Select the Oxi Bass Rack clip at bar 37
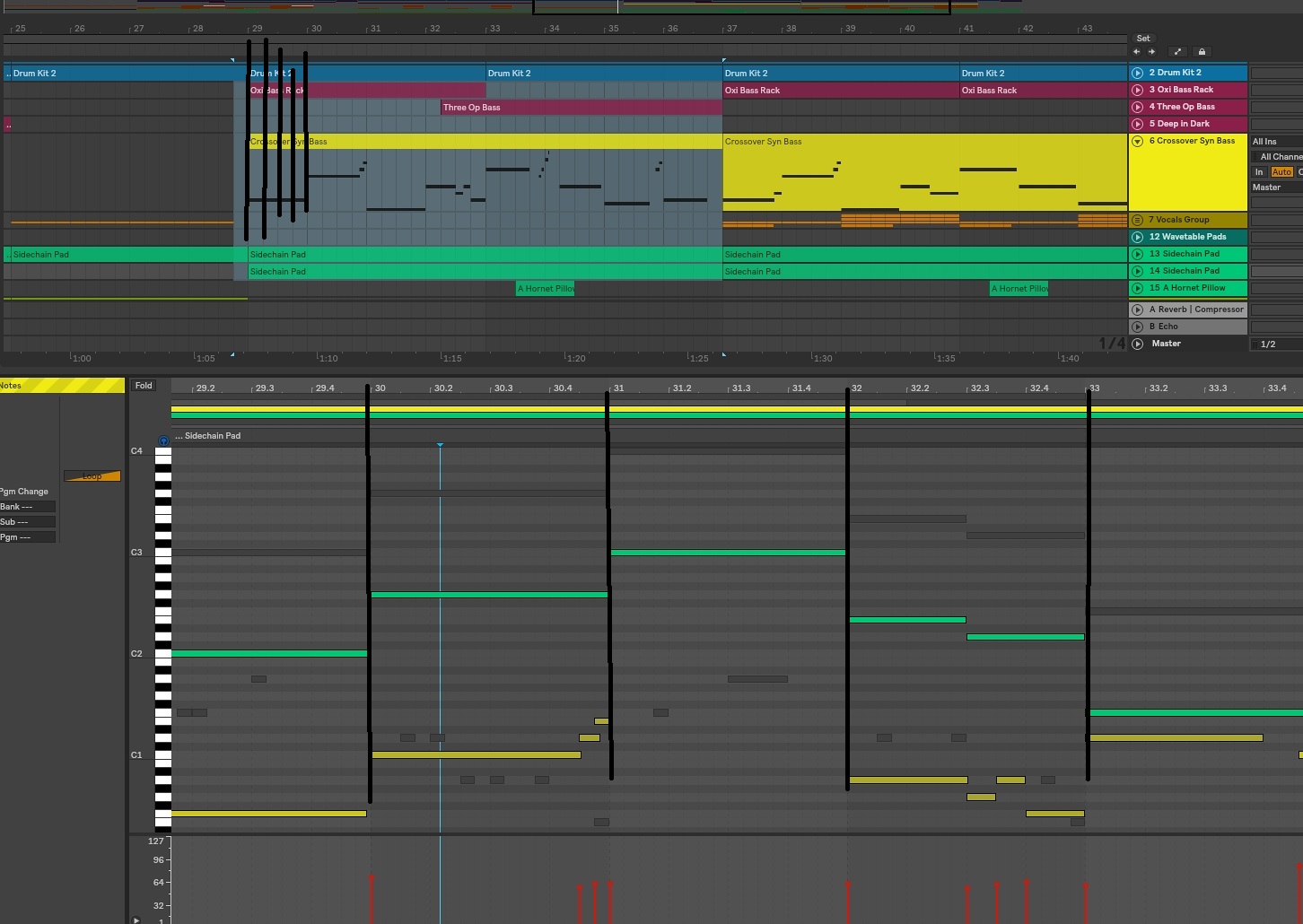This screenshot has height=924, width=1303. (x=841, y=91)
